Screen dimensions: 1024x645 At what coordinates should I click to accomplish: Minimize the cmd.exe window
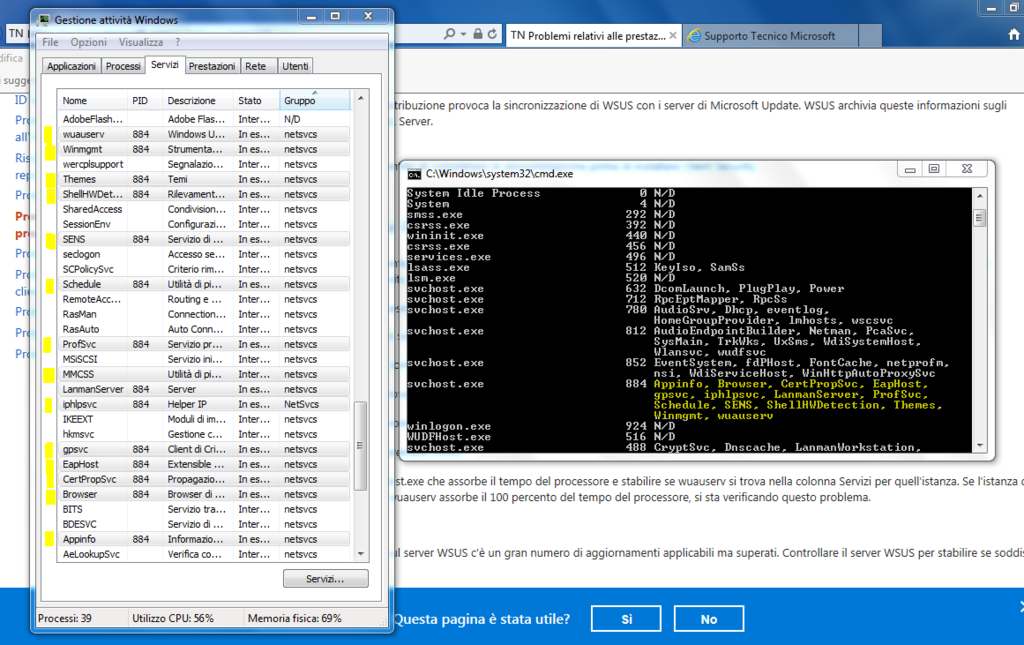[x=910, y=169]
